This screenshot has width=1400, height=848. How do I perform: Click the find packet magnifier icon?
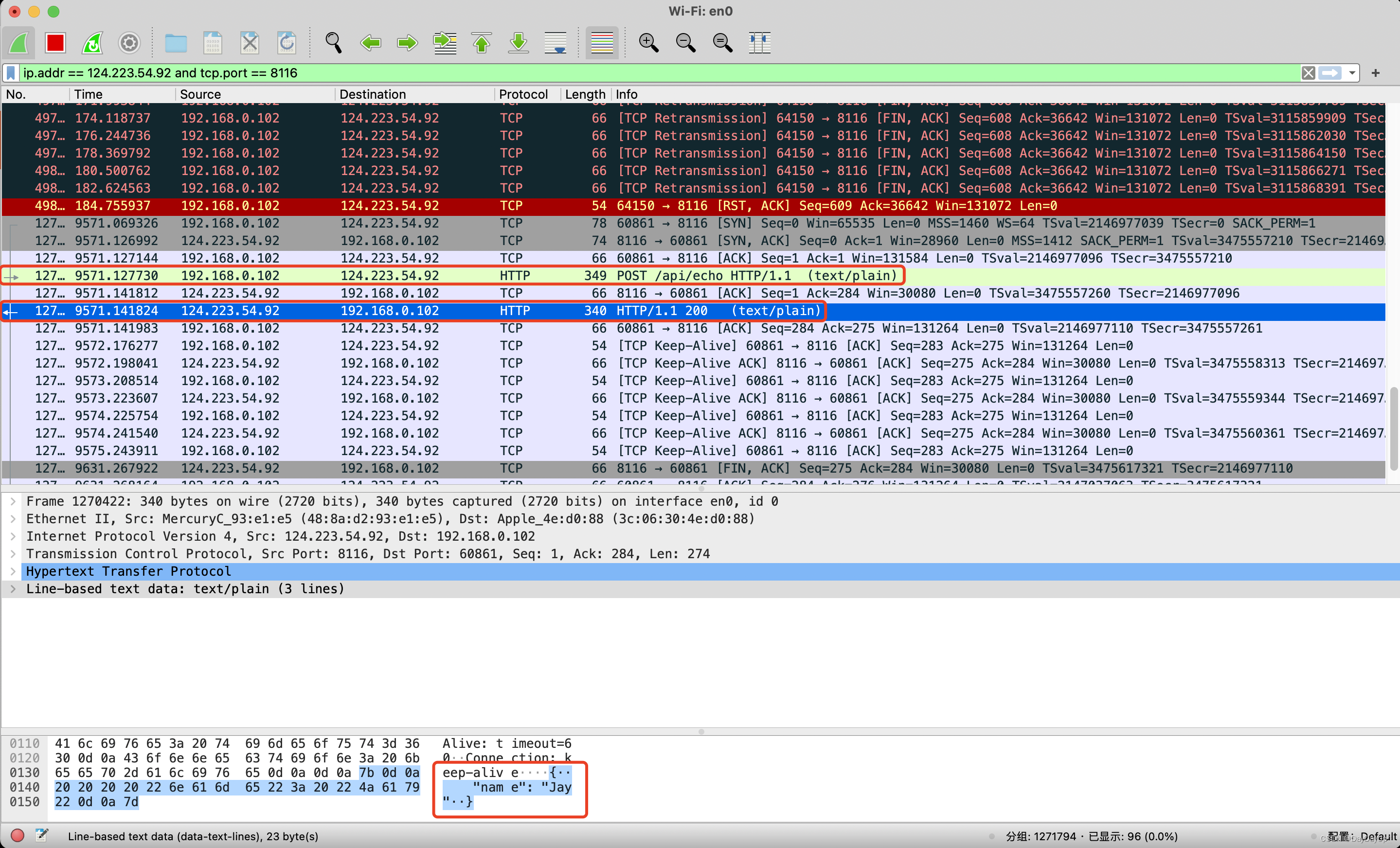coord(334,43)
